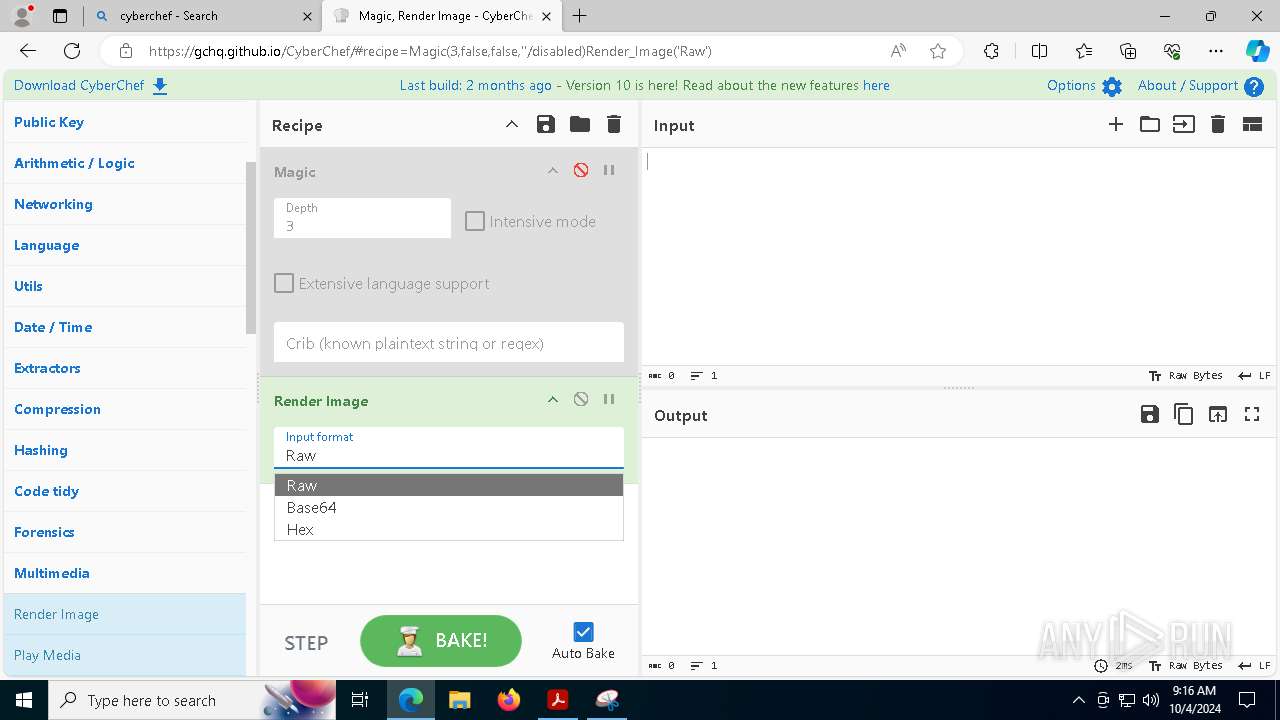Expand Compression category
1280x720 pixels.
125,409
